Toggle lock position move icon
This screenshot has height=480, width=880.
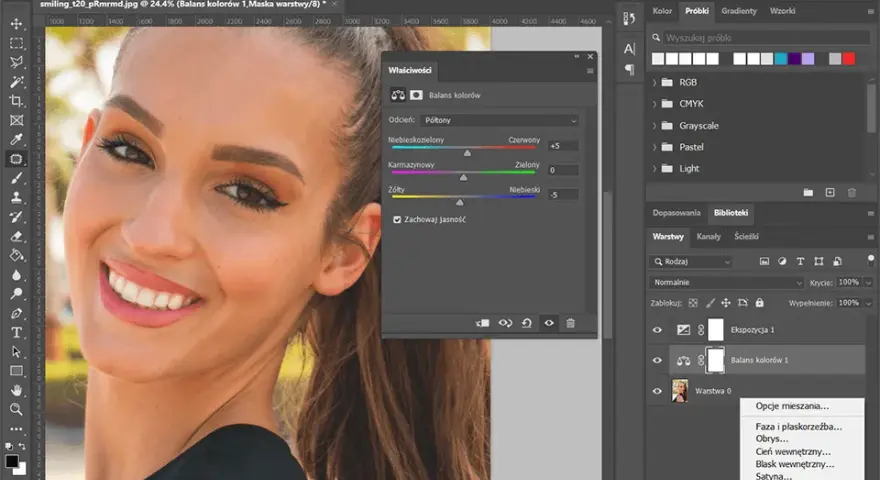click(726, 303)
